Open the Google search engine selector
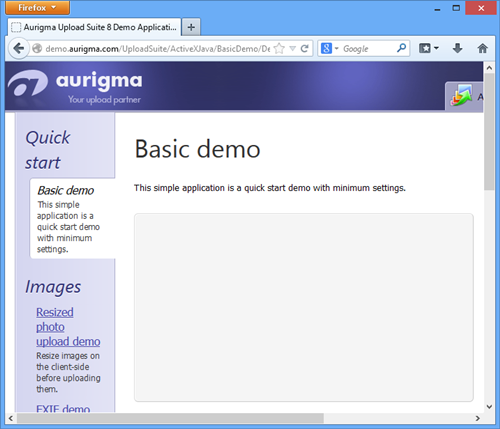The image size is (500, 429). (x=329, y=49)
